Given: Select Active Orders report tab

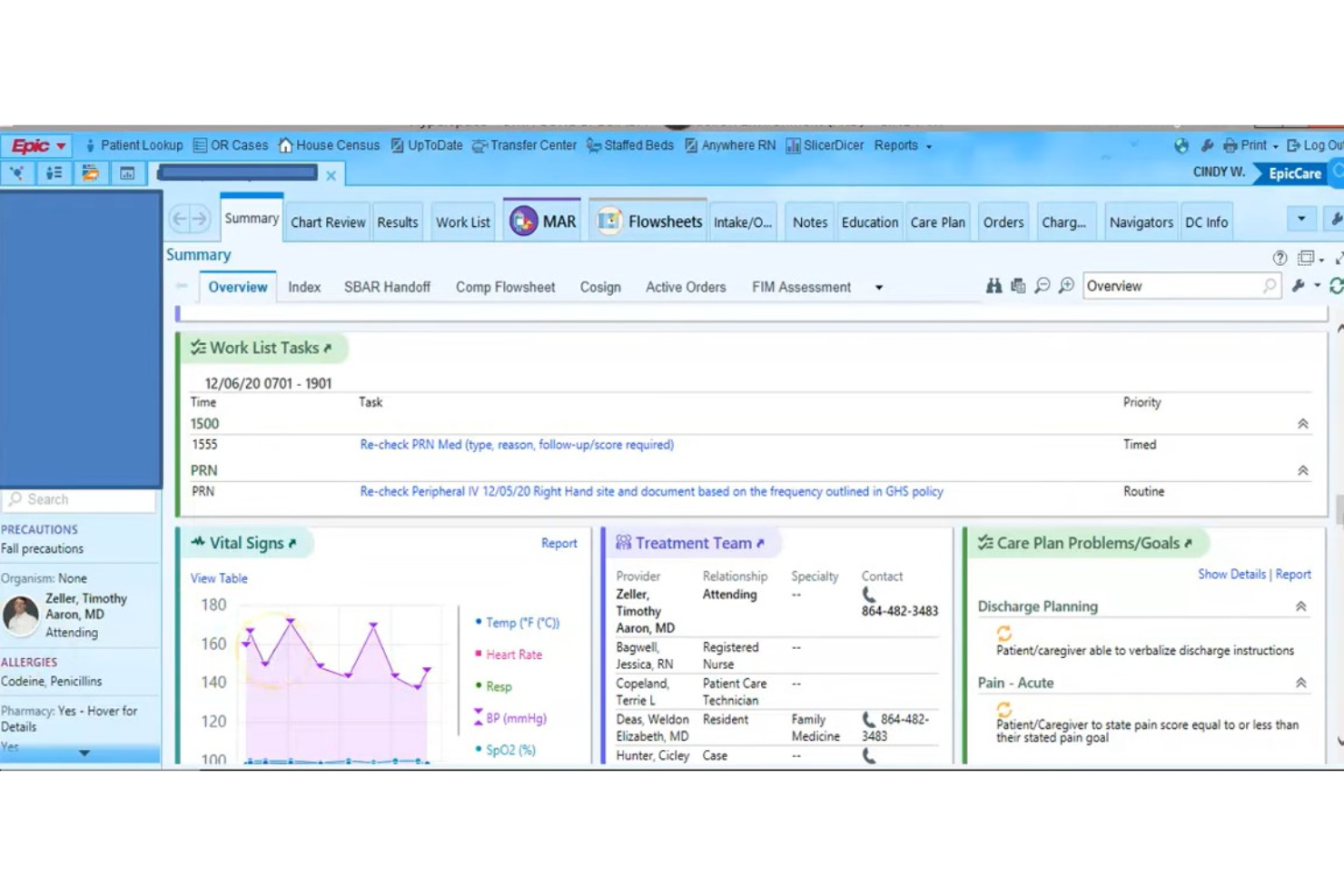Looking at the screenshot, I should (686, 287).
